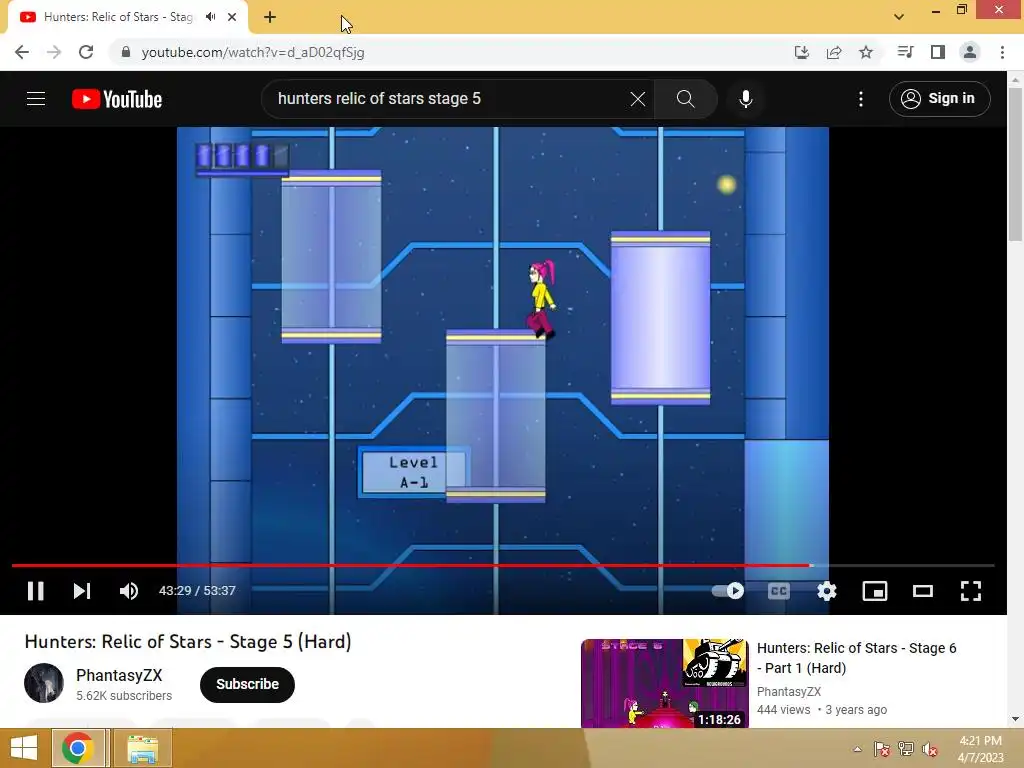Viewport: 1024px width, 768px height.
Task: Open taskbar clock 4:21 PM
Action: (980, 749)
